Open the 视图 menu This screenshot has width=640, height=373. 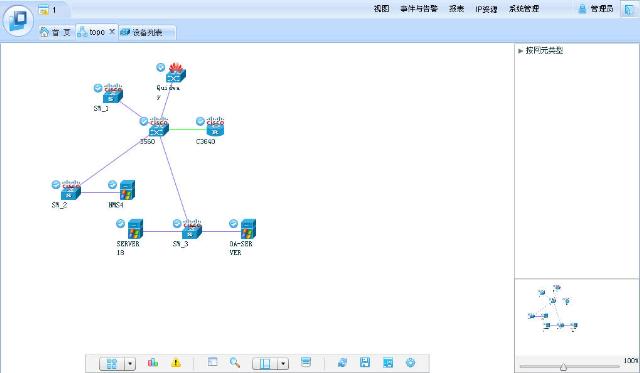[381, 9]
